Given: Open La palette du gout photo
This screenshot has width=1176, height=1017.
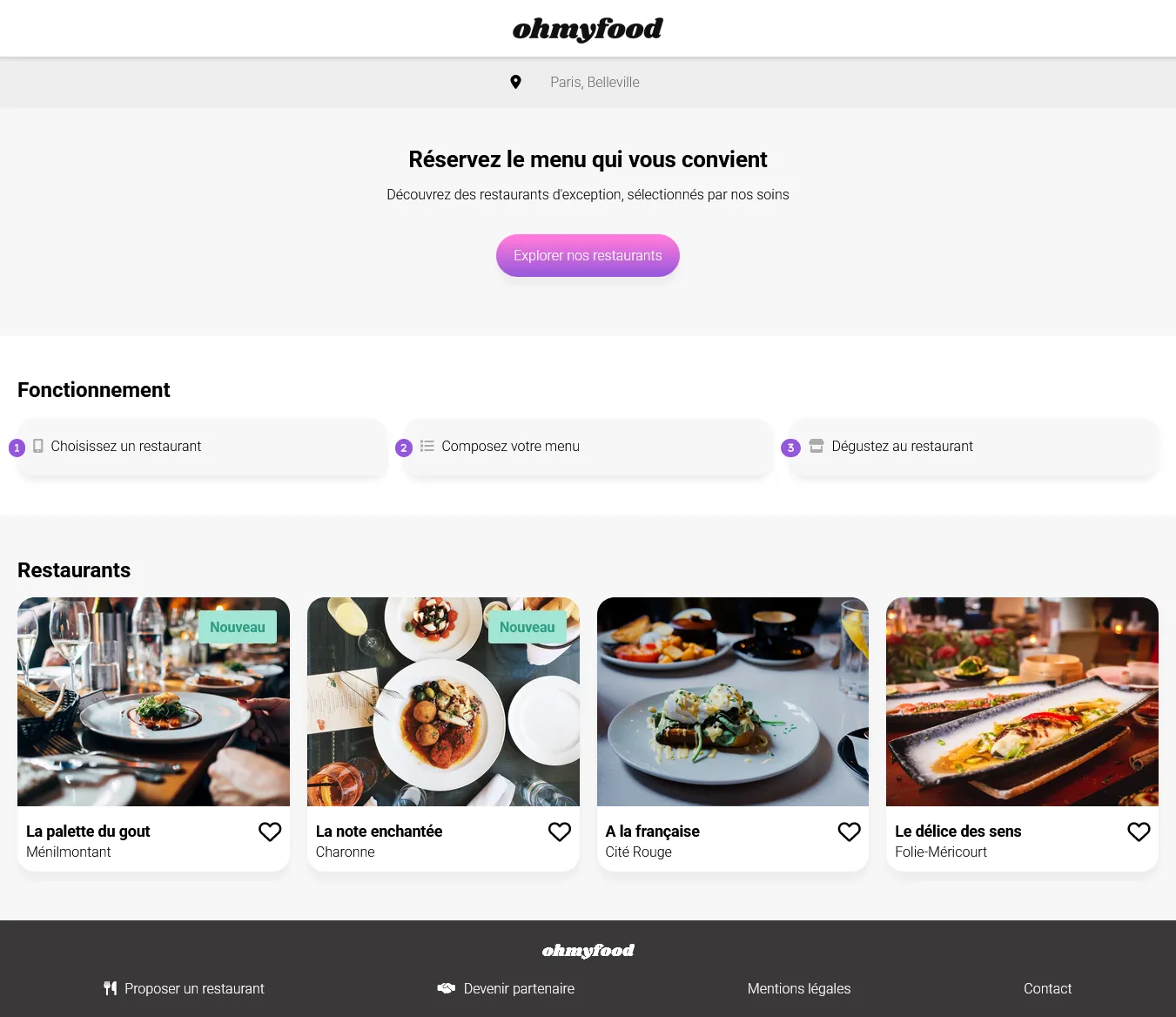Looking at the screenshot, I should coord(153,702).
